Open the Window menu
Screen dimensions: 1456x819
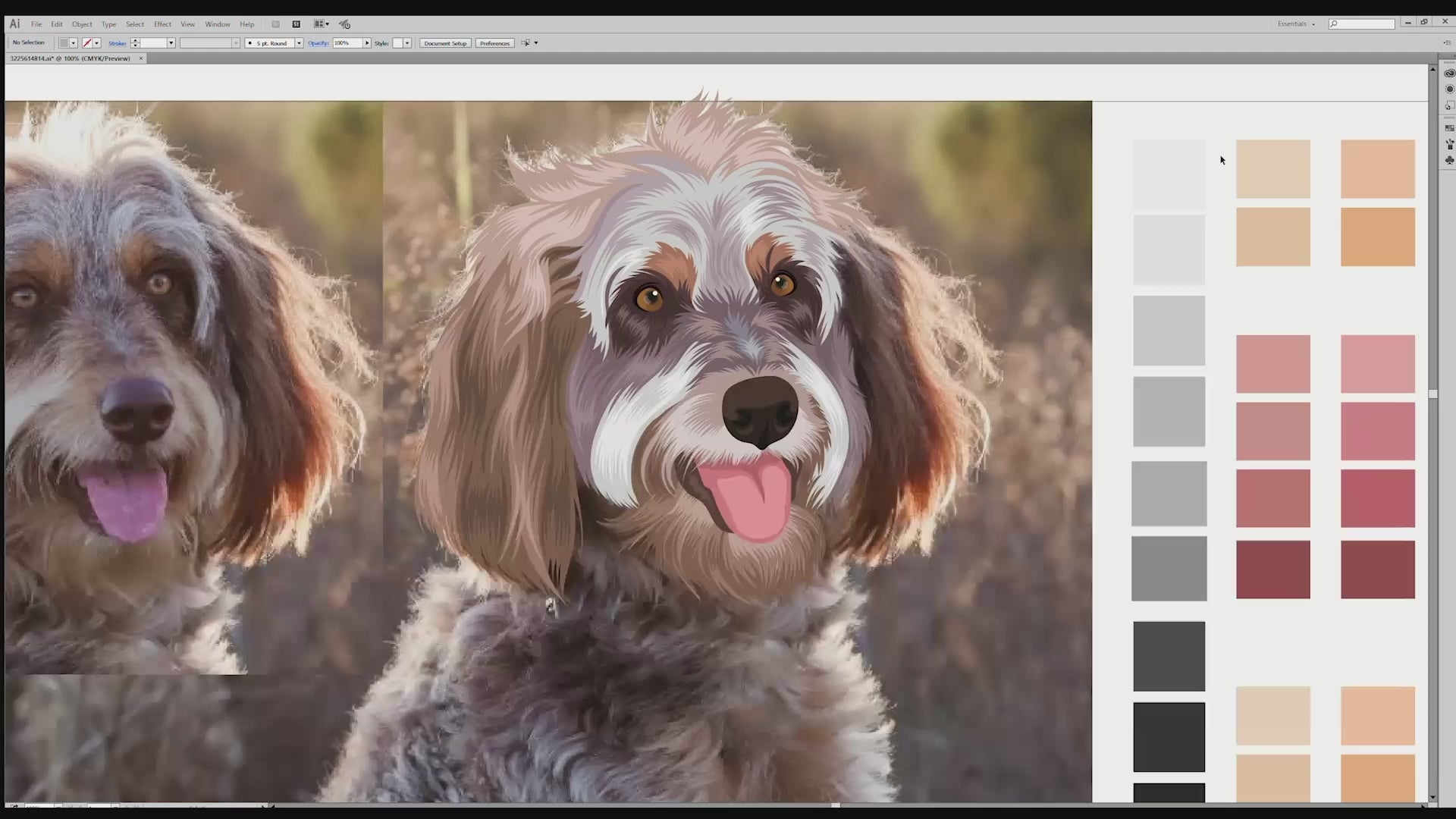218,24
